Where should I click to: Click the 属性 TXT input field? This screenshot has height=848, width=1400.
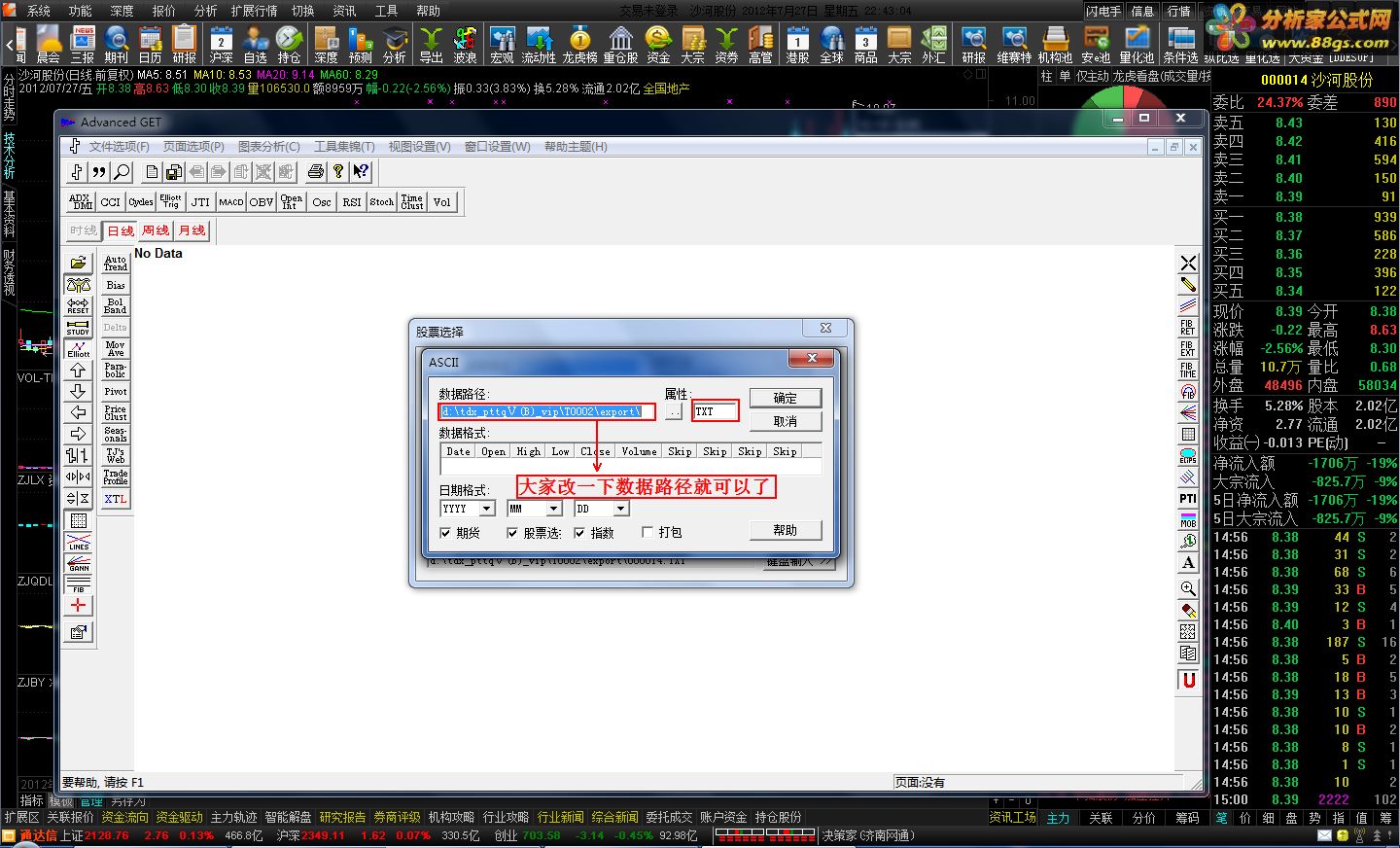pos(716,412)
